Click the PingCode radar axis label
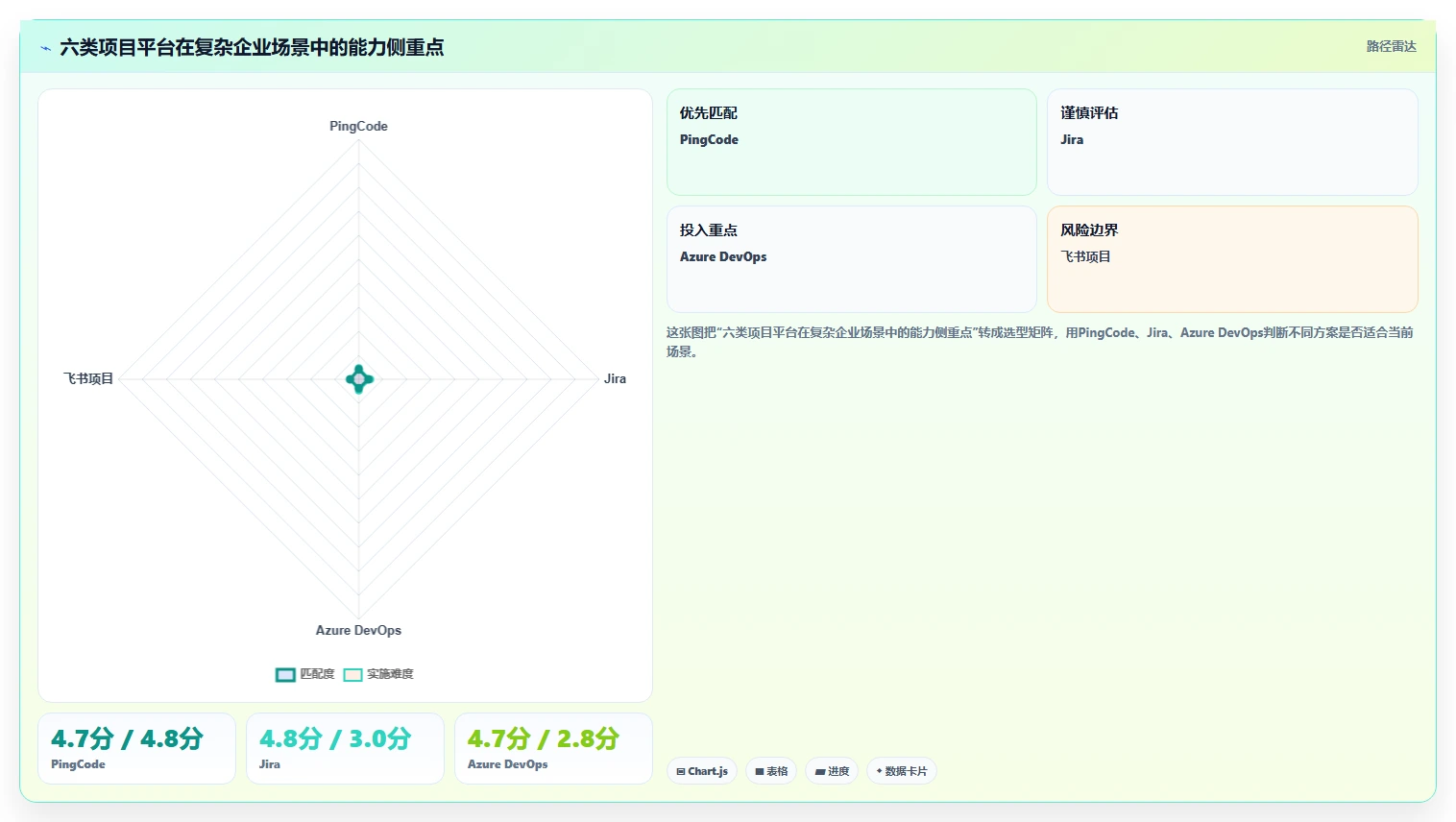This screenshot has height=822, width=1456. [x=358, y=126]
